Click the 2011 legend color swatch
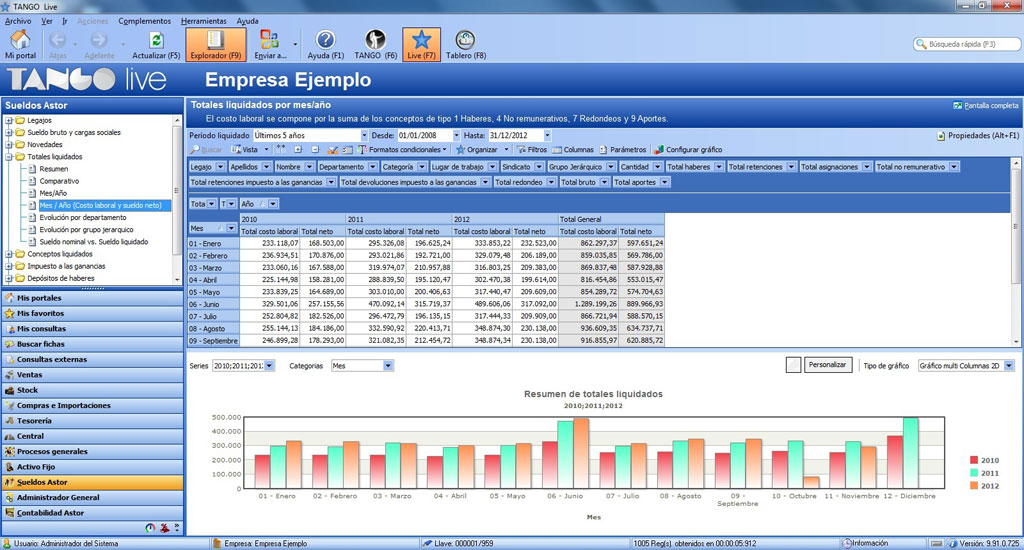 tap(974, 473)
